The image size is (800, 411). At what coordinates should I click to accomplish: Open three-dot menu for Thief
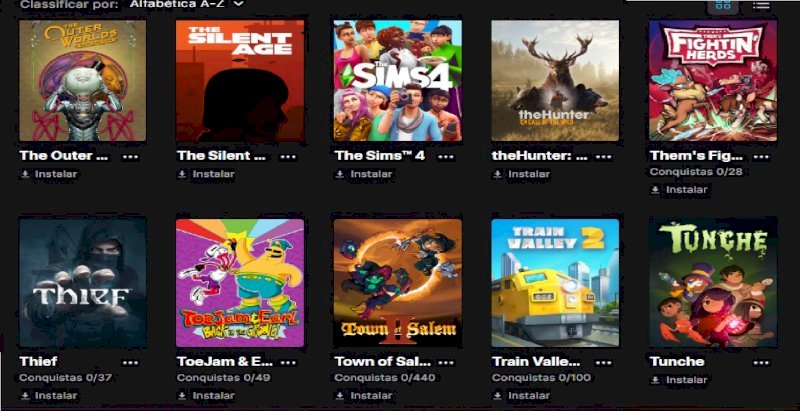pos(131,362)
